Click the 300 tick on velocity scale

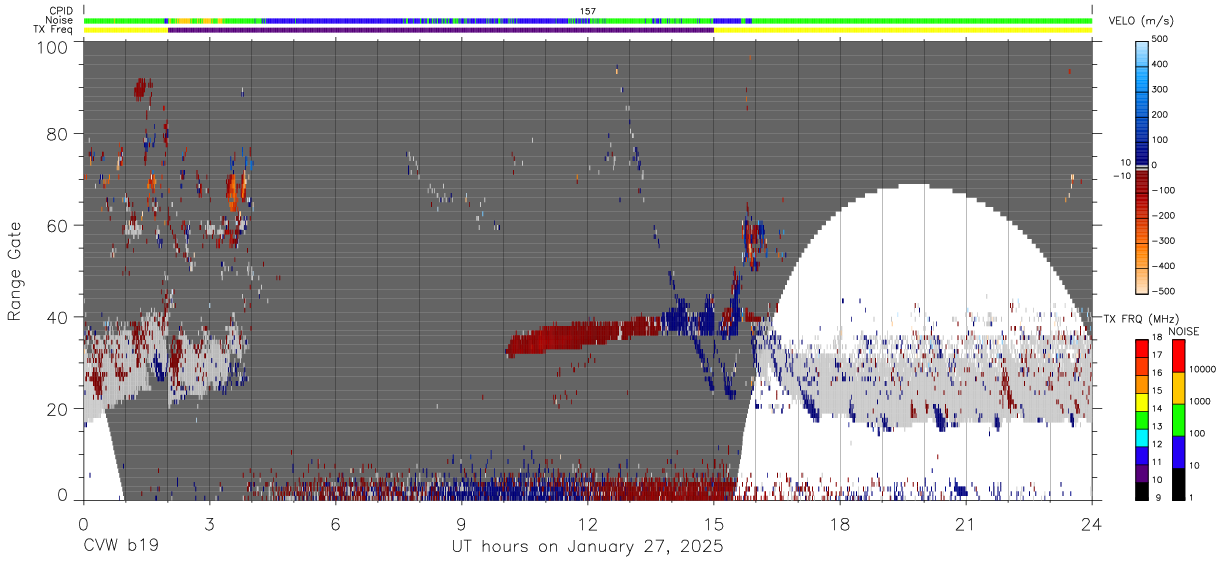coord(1161,89)
